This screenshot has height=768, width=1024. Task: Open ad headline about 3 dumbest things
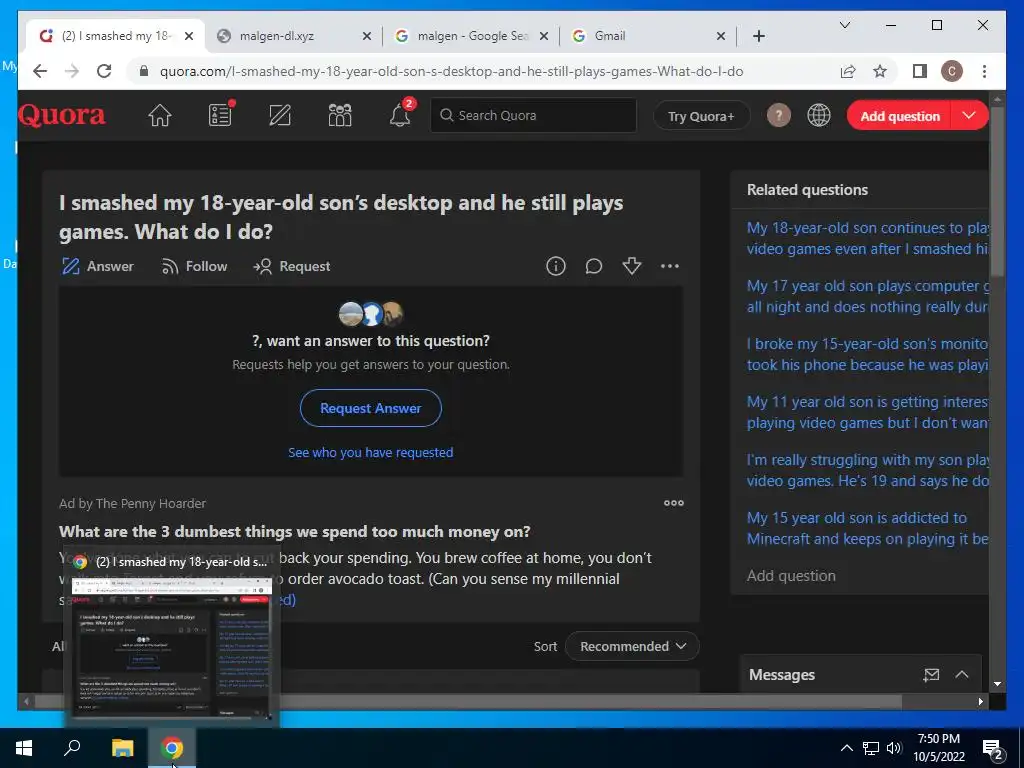[295, 532]
